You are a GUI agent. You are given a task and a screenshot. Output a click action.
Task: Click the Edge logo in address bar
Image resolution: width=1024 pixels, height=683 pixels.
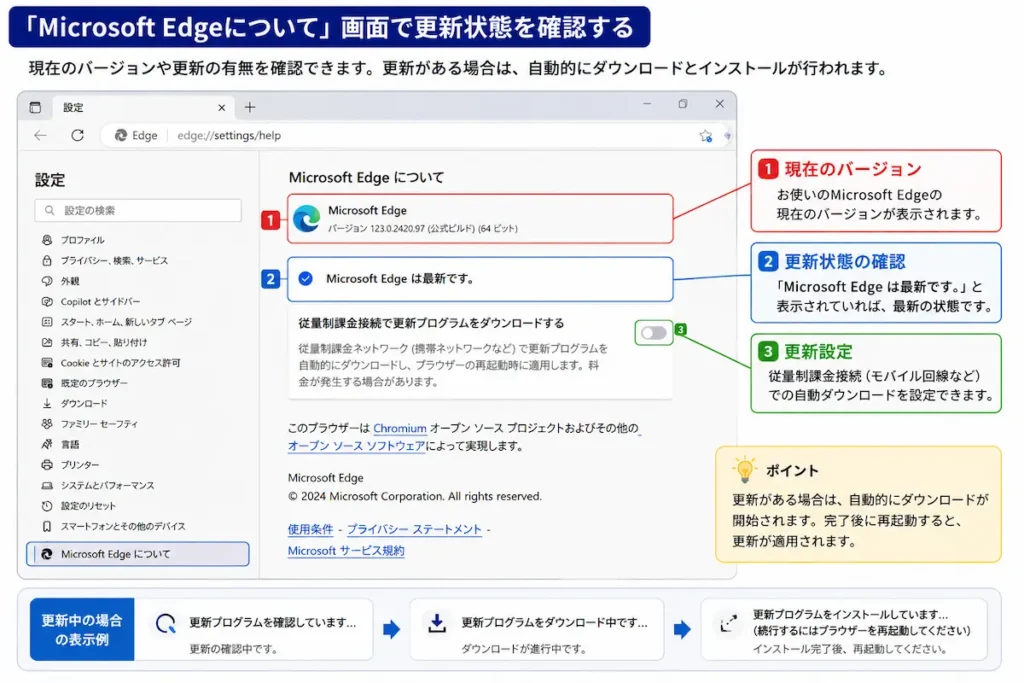tap(121, 135)
